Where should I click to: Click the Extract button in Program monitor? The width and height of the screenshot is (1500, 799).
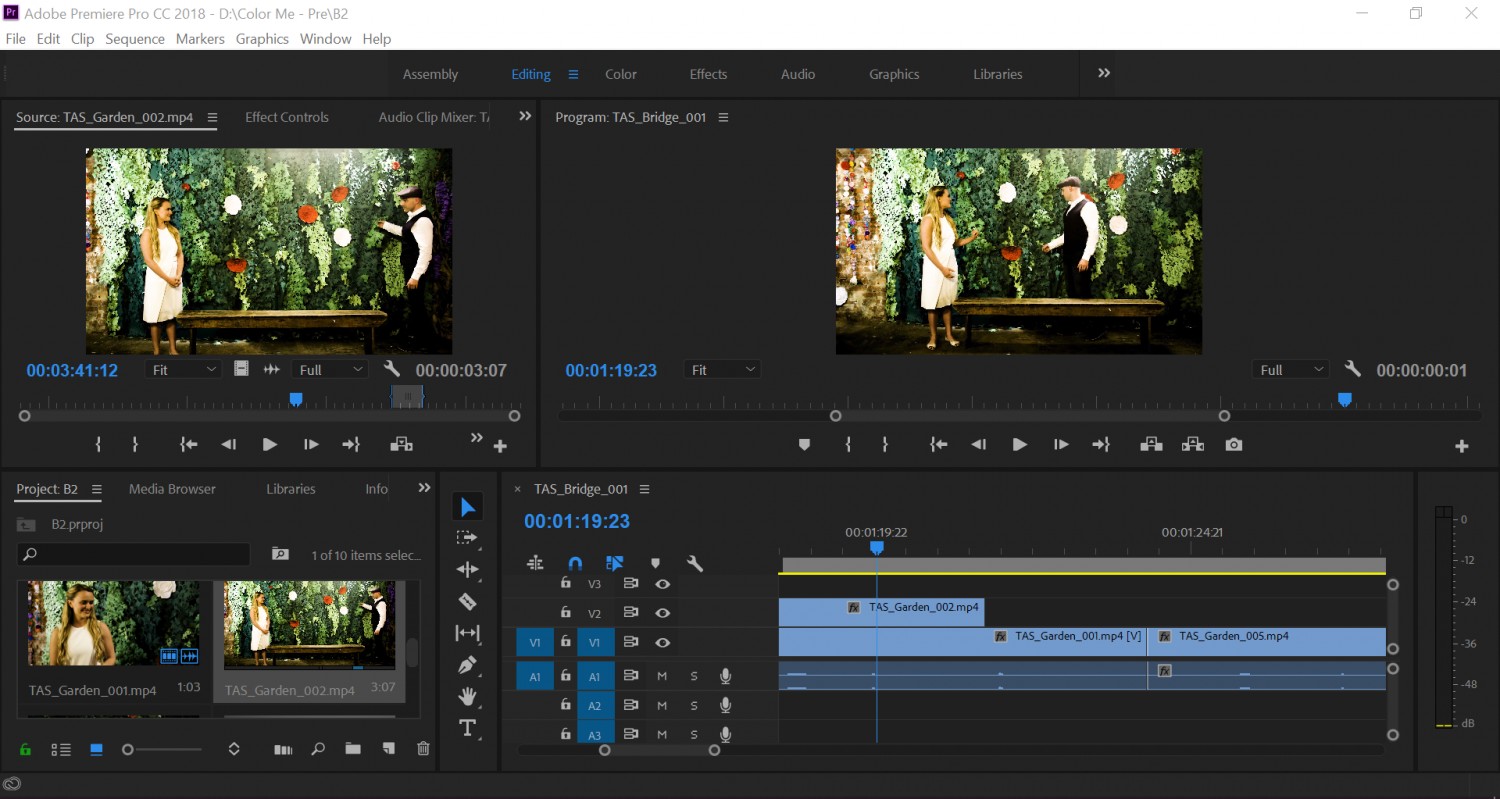click(1193, 445)
